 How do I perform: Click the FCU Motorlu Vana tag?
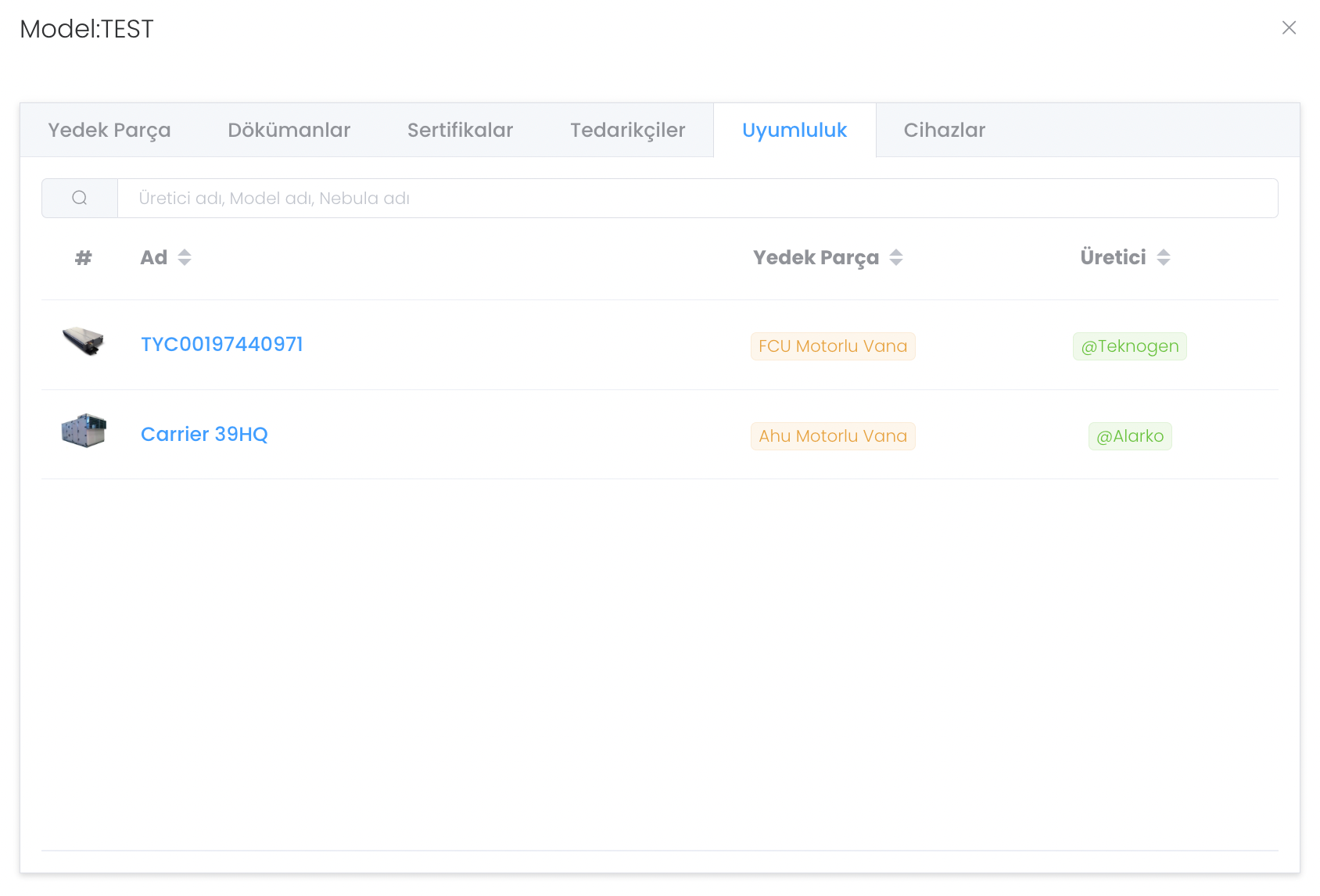[x=832, y=346]
